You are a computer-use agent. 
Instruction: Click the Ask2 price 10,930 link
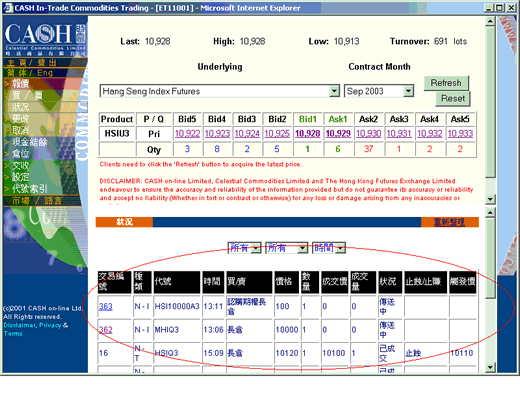coord(369,134)
